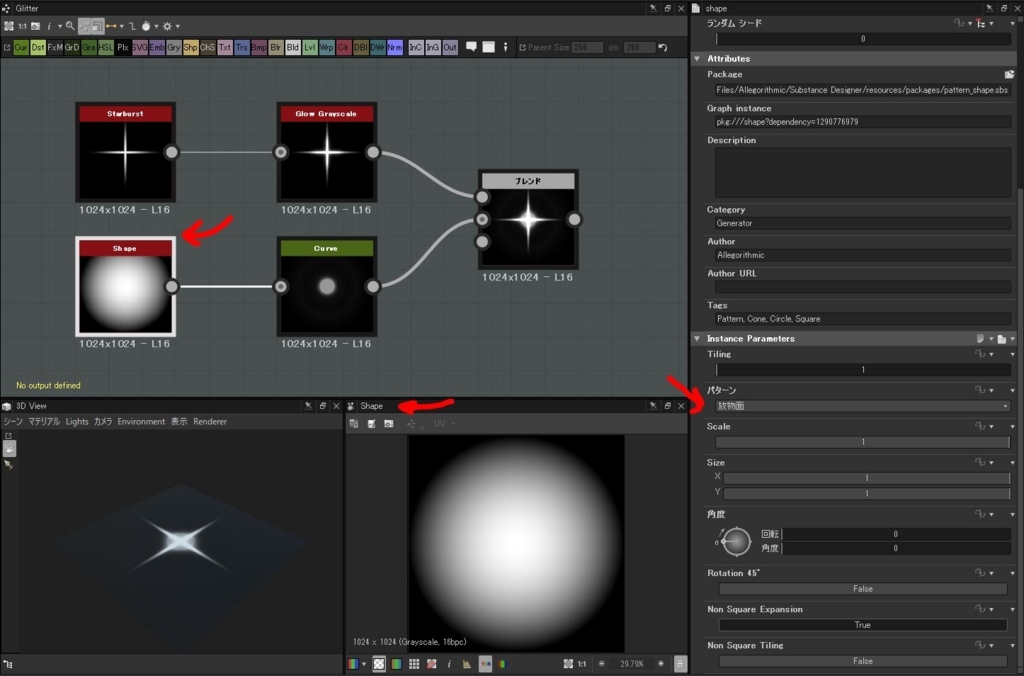
Task: Insert SVG node from toolbar
Action: click(x=140, y=48)
